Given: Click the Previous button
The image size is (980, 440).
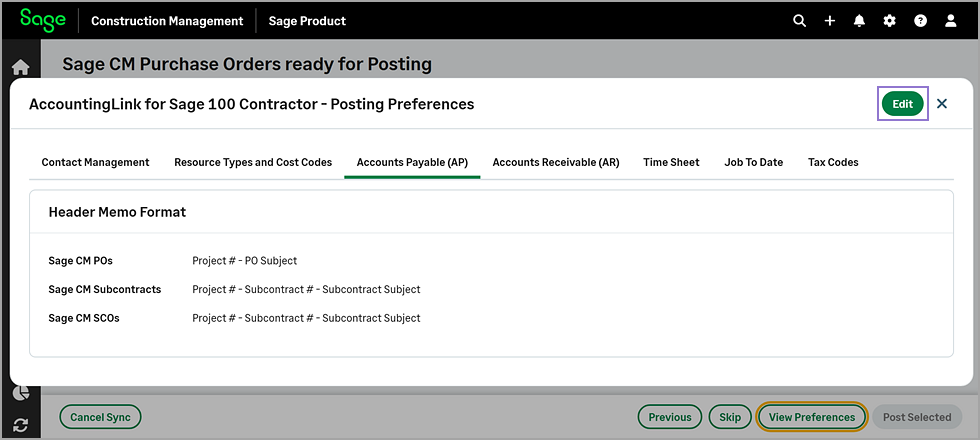Looking at the screenshot, I should 670,417.
